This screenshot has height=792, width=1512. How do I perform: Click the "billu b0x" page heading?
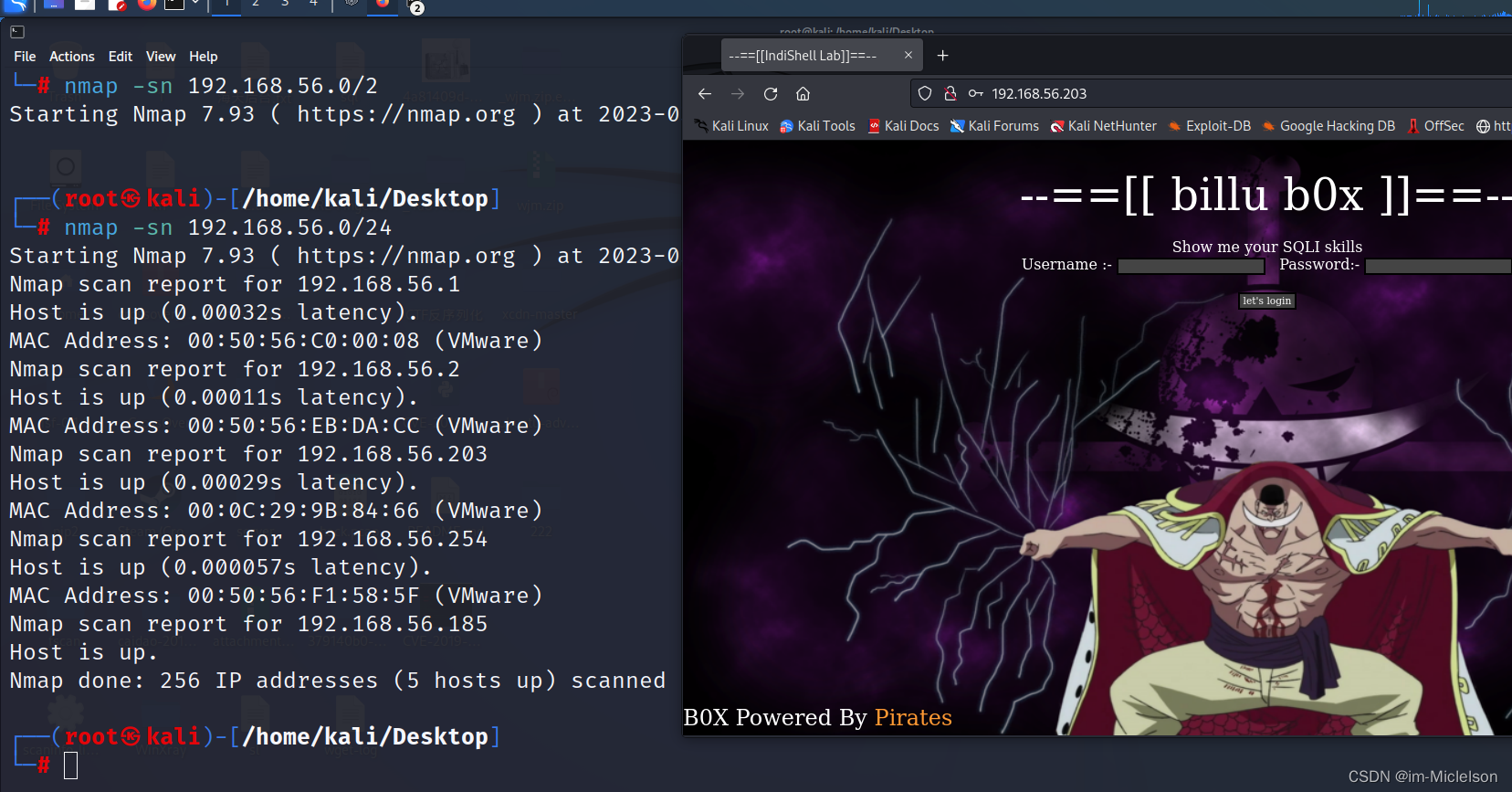(1266, 195)
